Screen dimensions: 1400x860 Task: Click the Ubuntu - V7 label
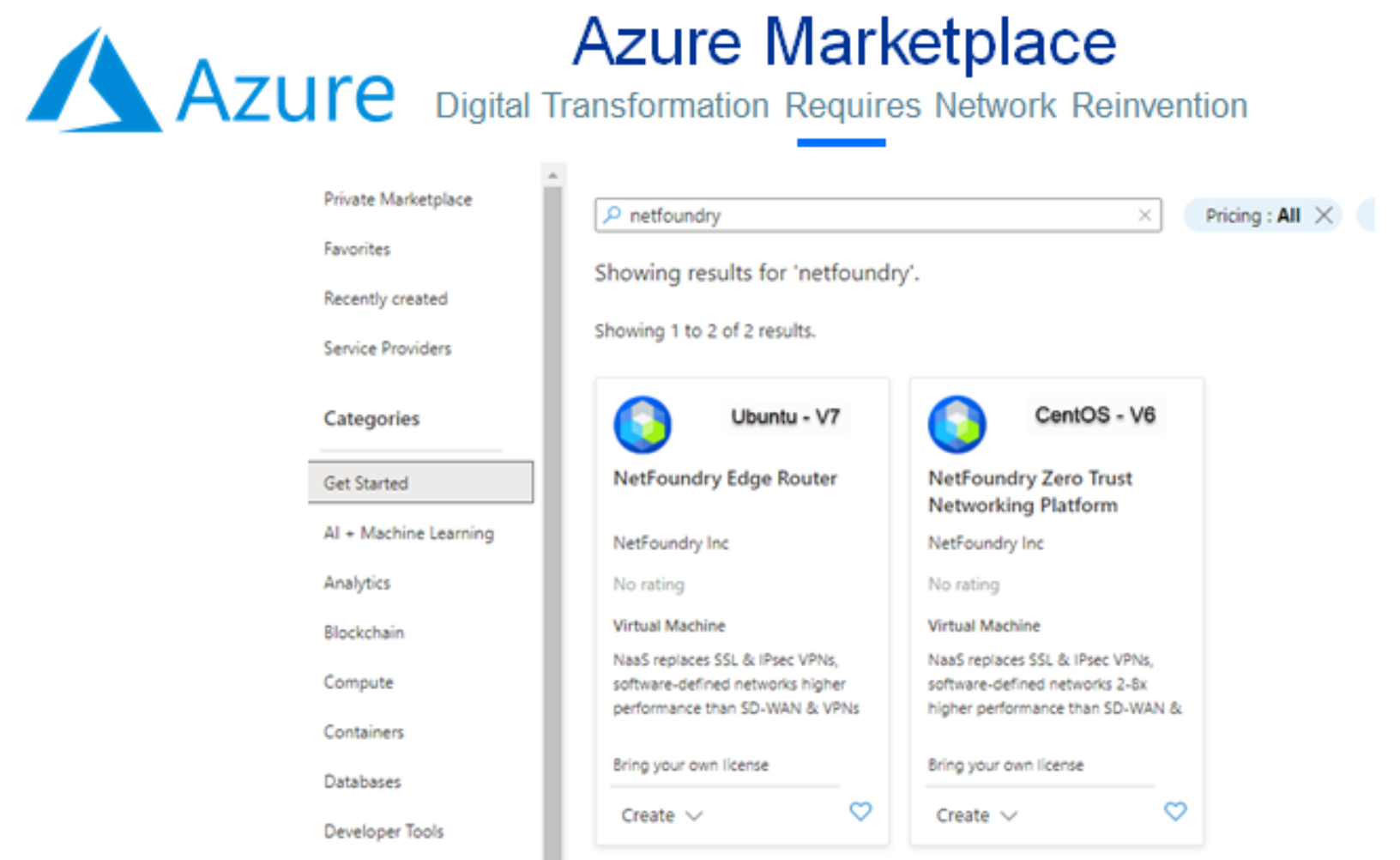point(786,417)
